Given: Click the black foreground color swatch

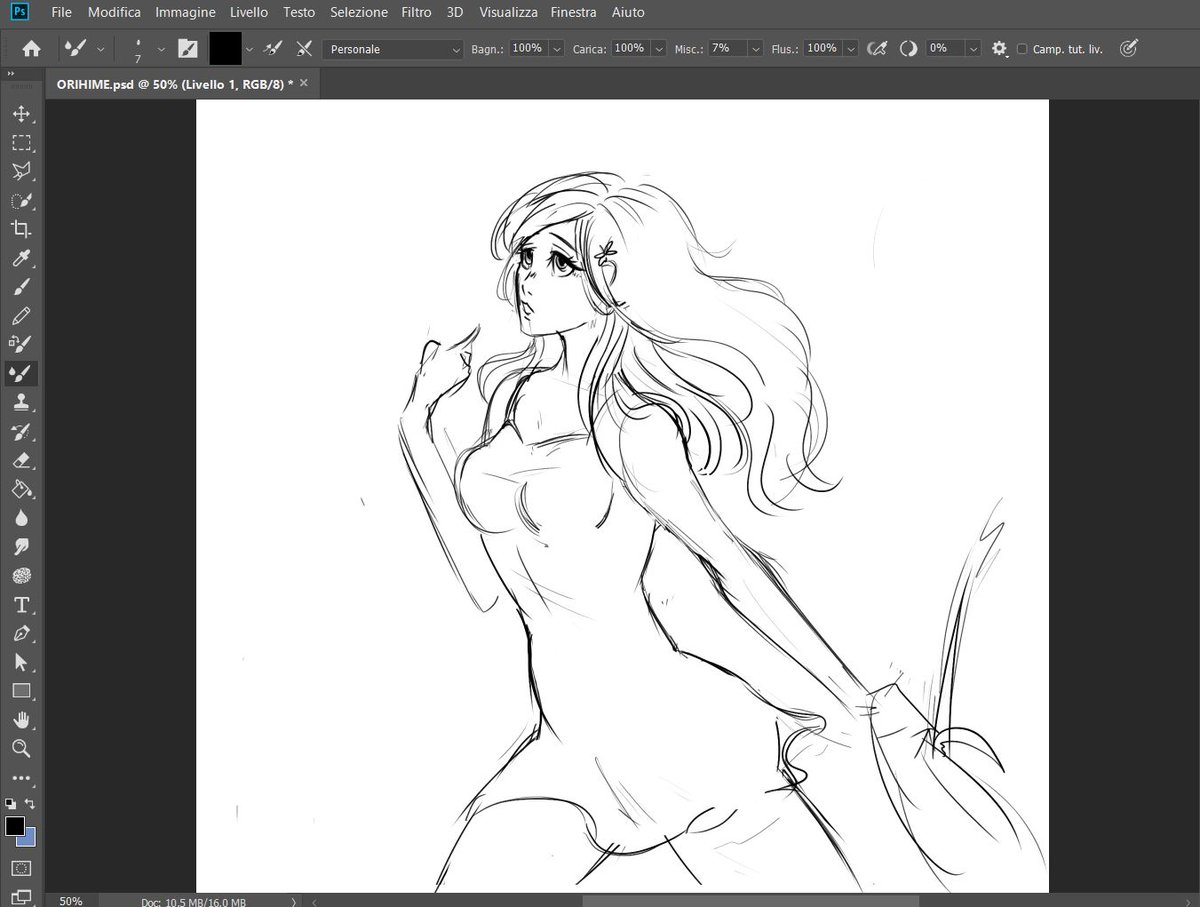Looking at the screenshot, I should point(15,826).
